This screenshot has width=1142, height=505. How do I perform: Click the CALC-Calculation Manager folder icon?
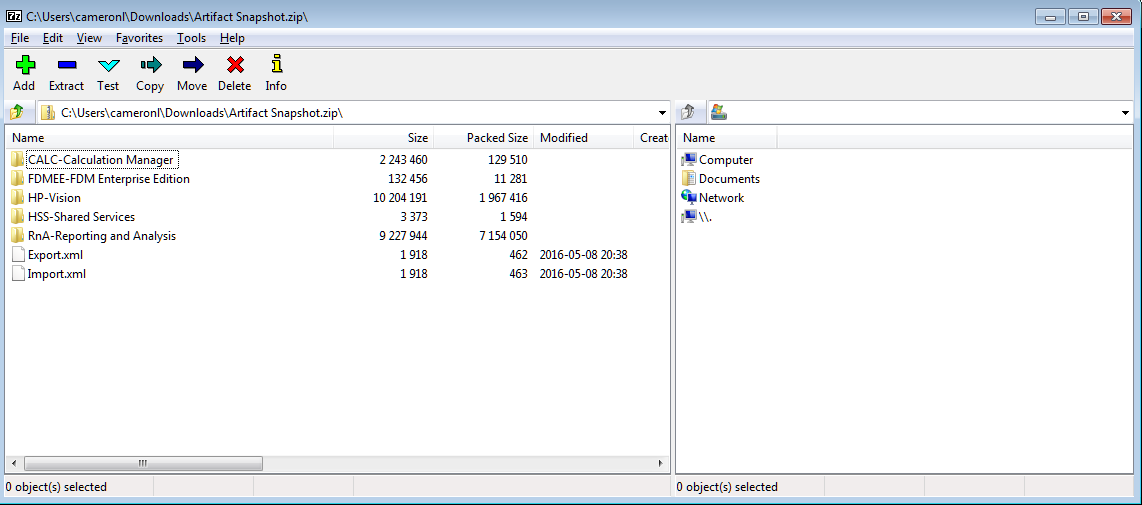(17, 160)
